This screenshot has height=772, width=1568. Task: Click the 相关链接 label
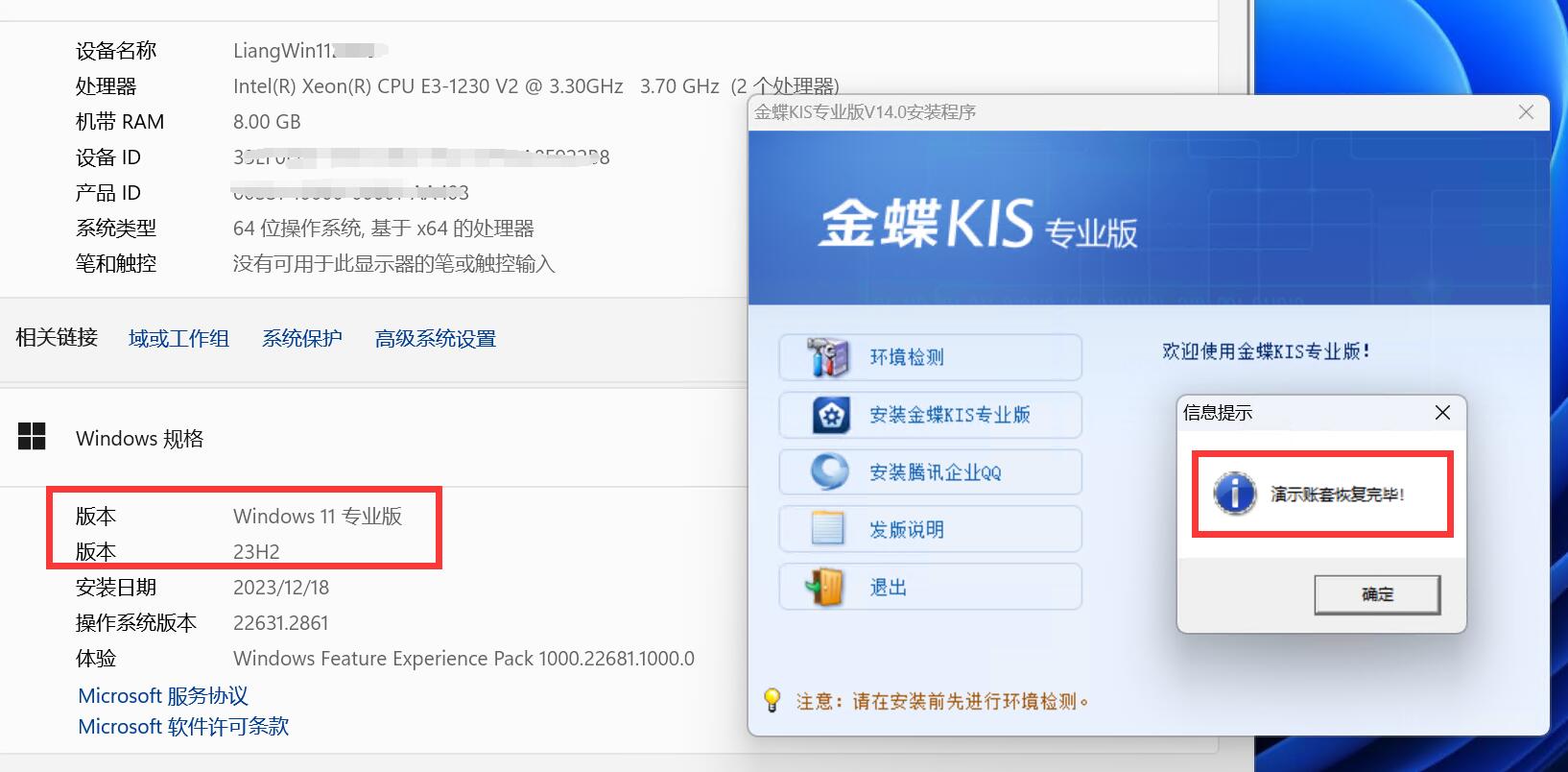57,337
